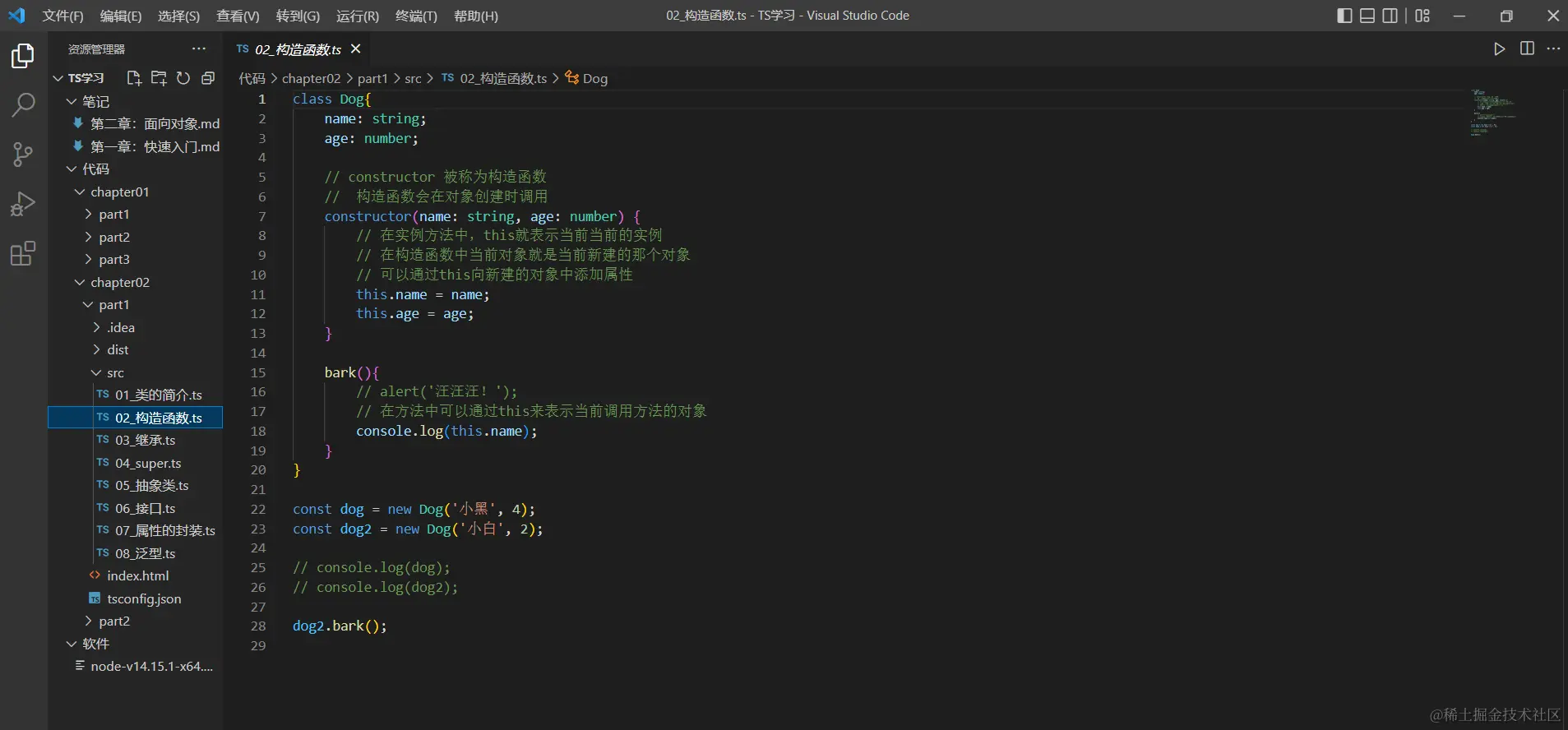Open 07_属性的封装.ts in explorer

164,531
